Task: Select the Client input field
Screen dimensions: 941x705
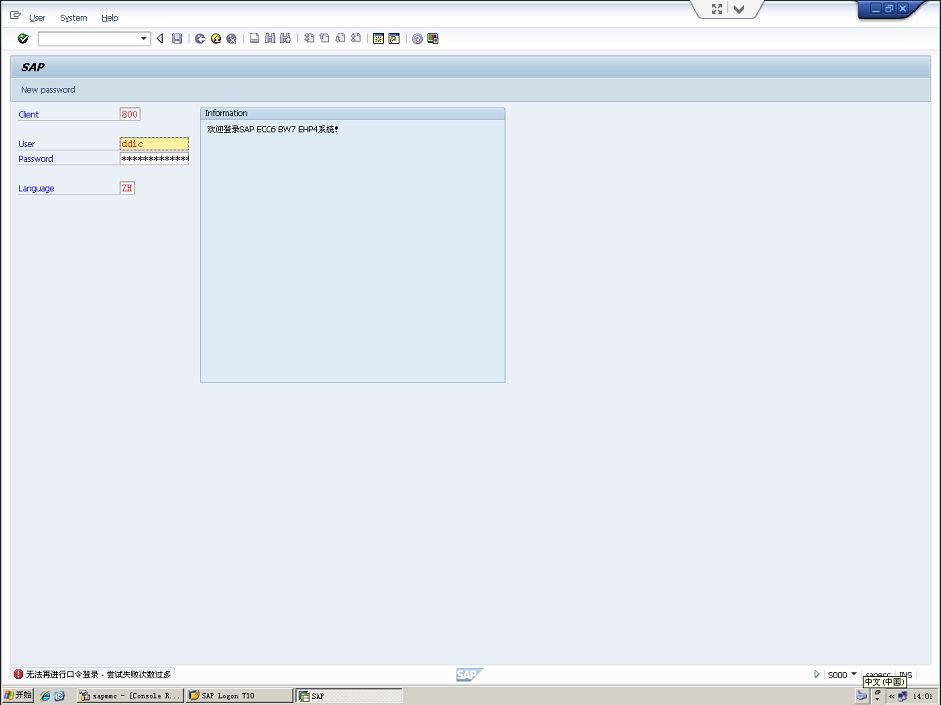Action: [129, 114]
